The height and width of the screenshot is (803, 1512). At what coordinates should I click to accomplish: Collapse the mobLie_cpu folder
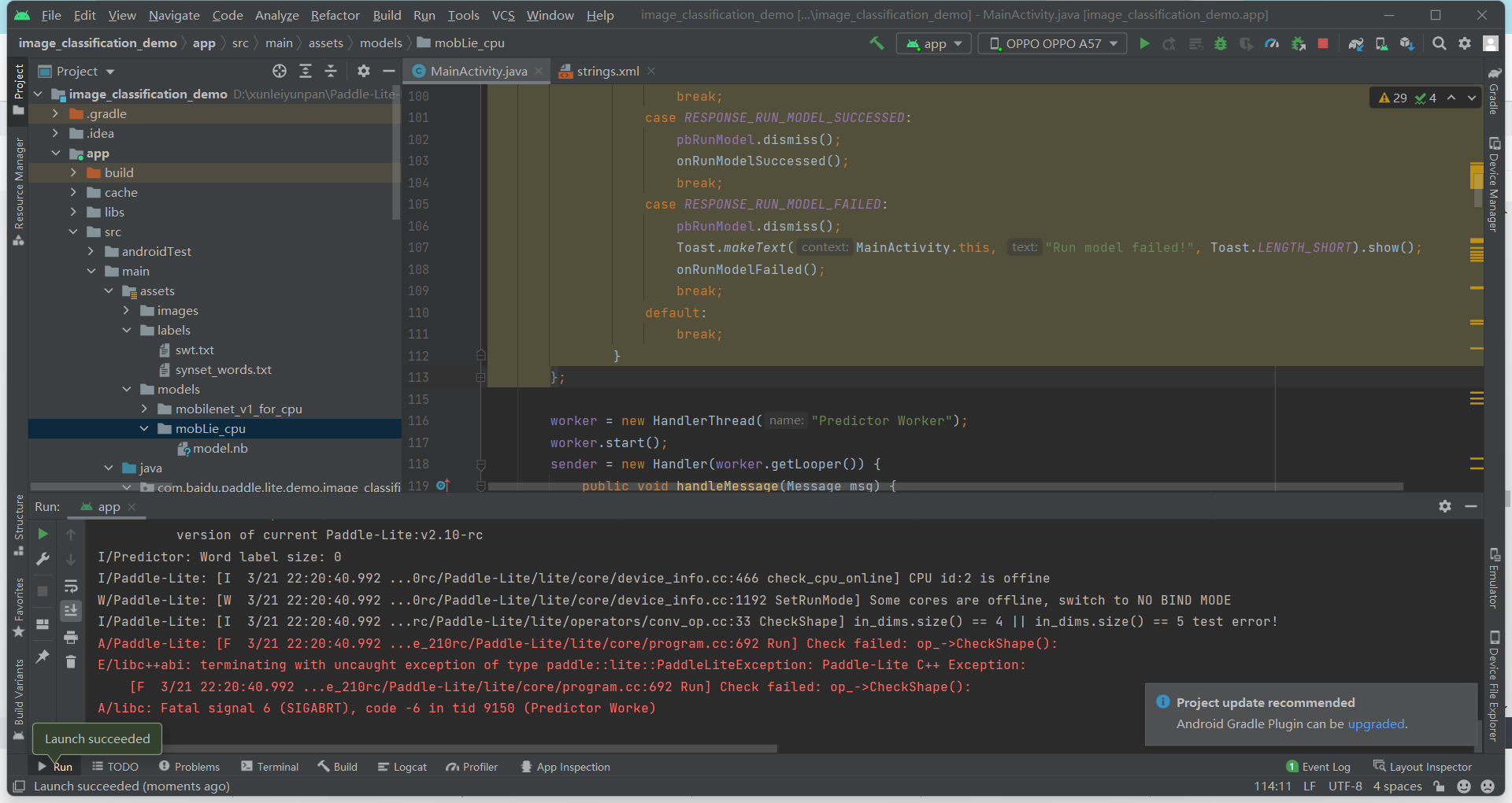[144, 428]
